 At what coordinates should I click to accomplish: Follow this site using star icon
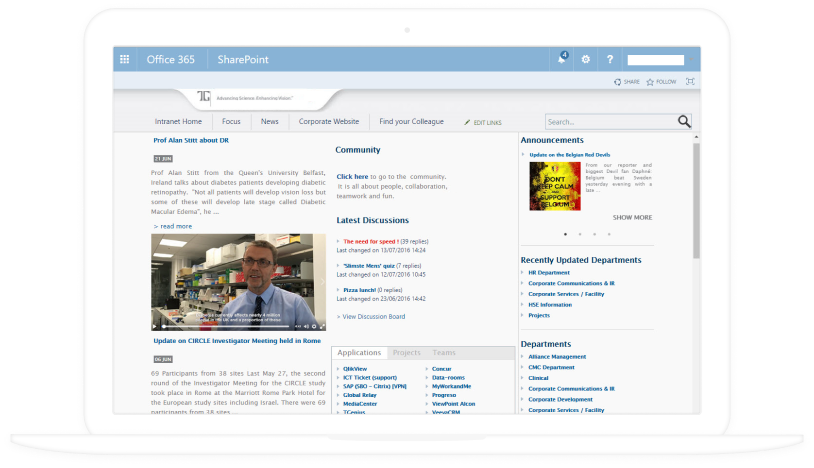click(661, 82)
